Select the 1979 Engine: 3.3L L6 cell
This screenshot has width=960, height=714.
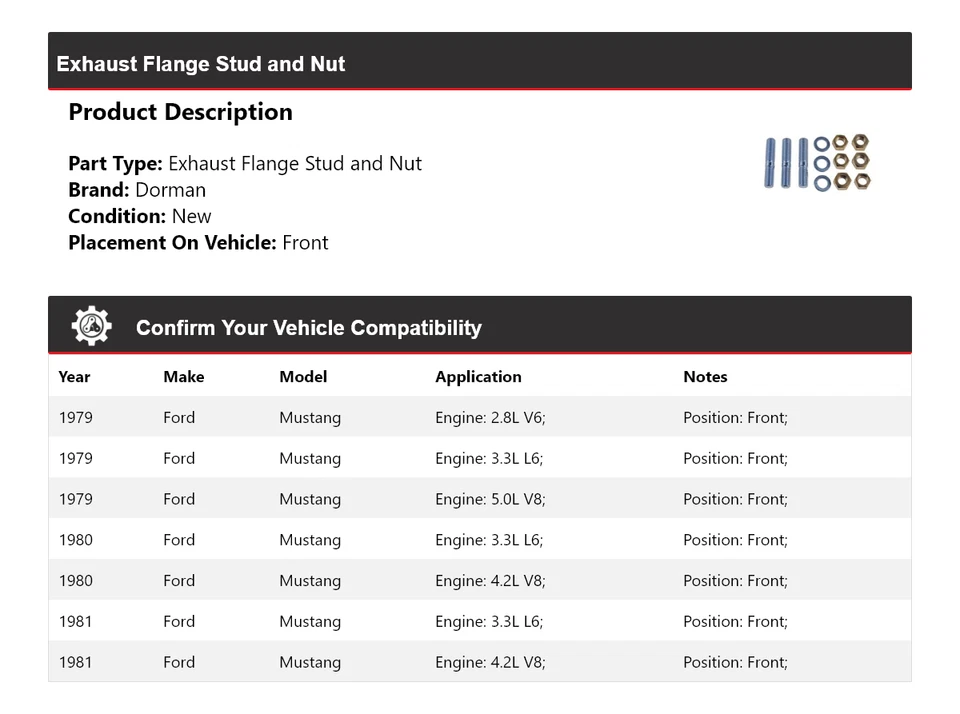coord(489,459)
